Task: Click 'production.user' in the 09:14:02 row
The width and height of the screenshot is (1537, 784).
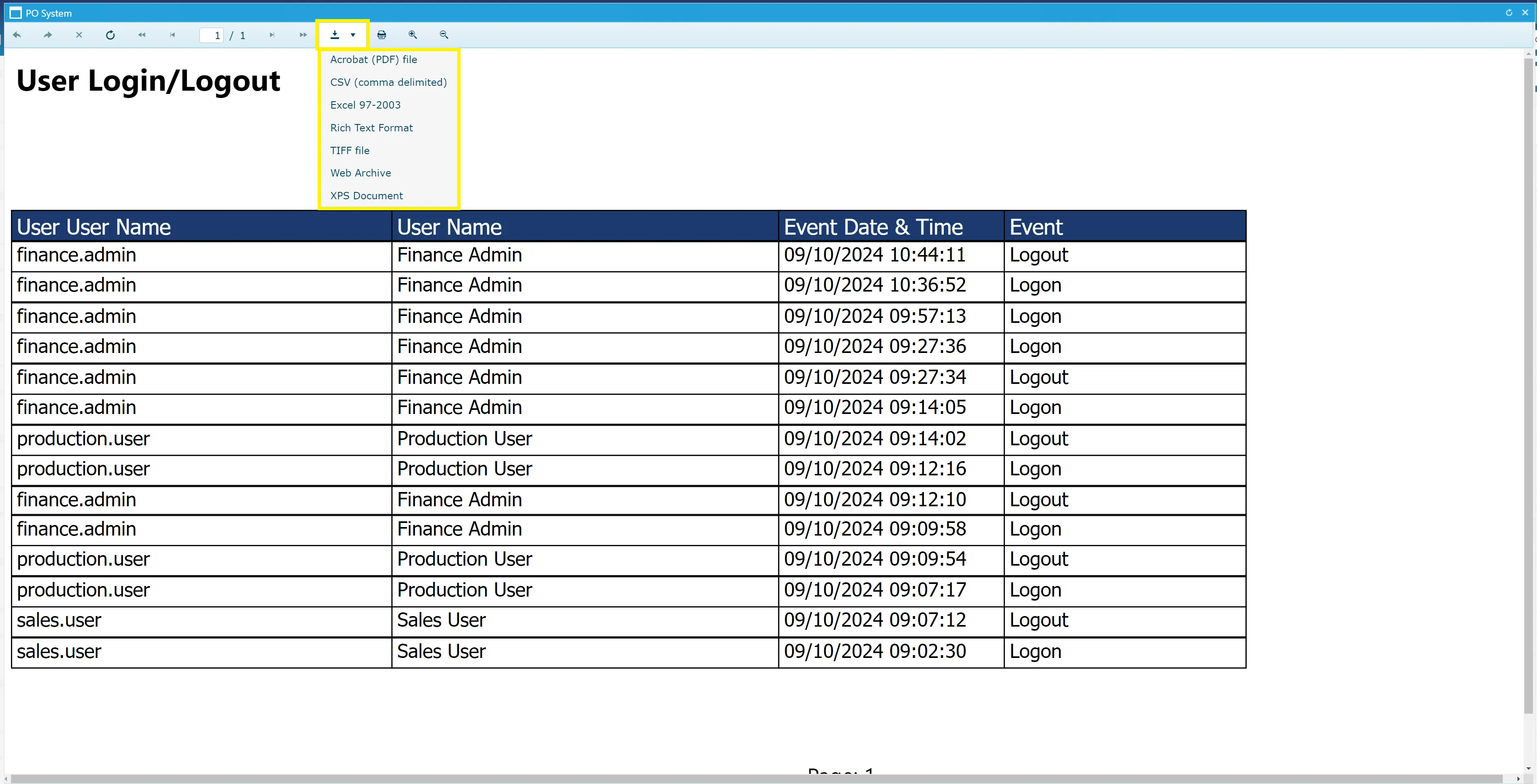Action: pyautogui.click(x=83, y=440)
